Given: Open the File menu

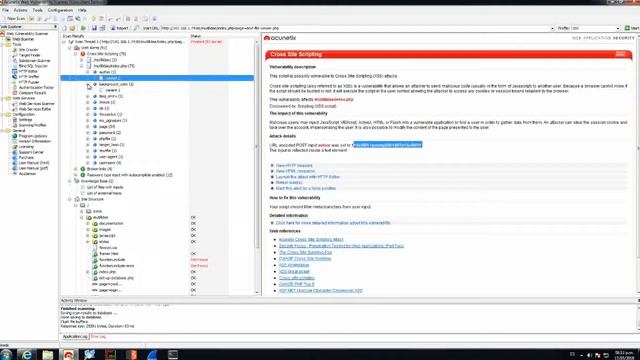Looking at the screenshot, I should pos(5,10).
